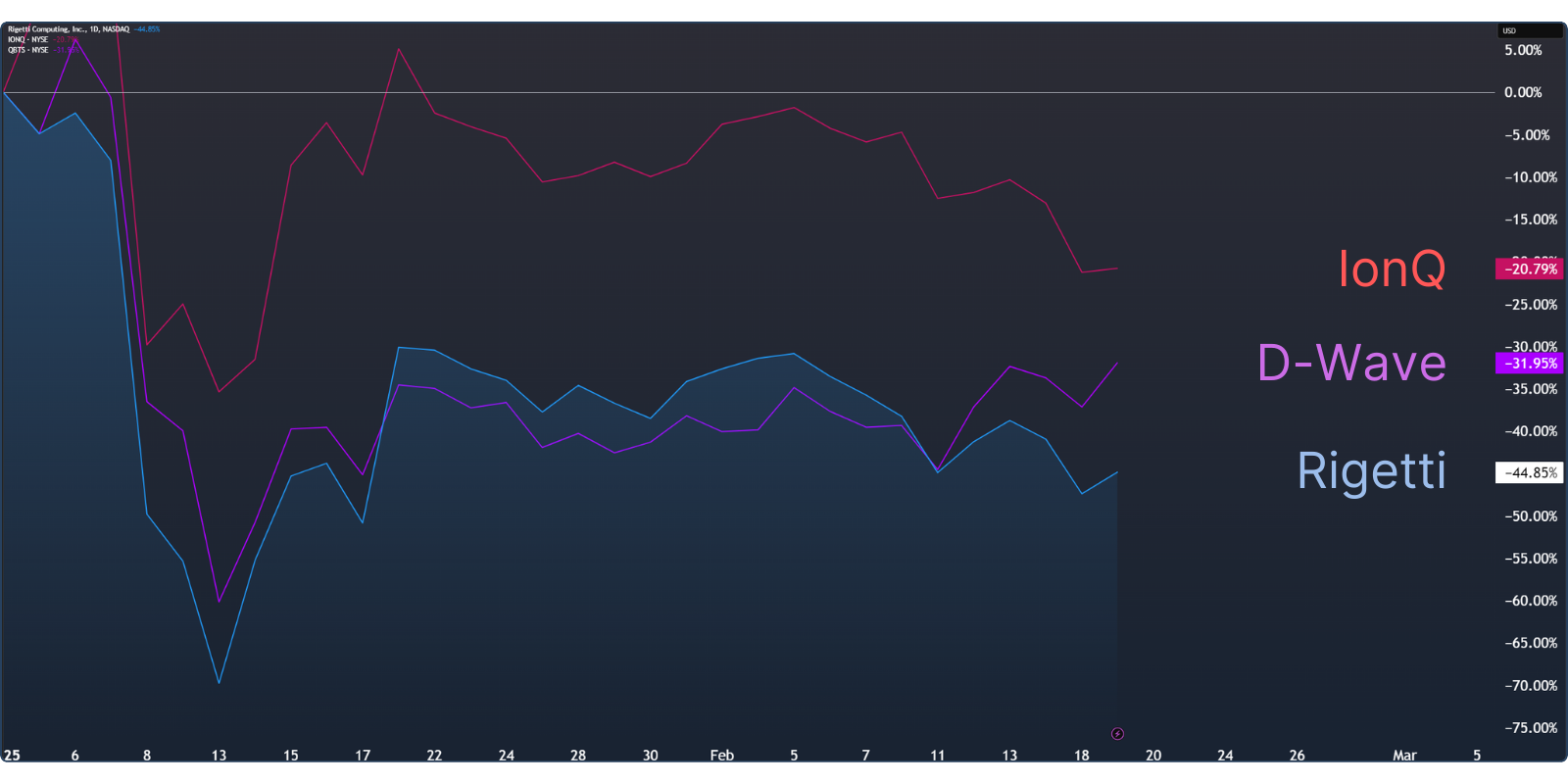
Task: Click the lightning bolt event icon on time axis
Action: tap(1117, 734)
